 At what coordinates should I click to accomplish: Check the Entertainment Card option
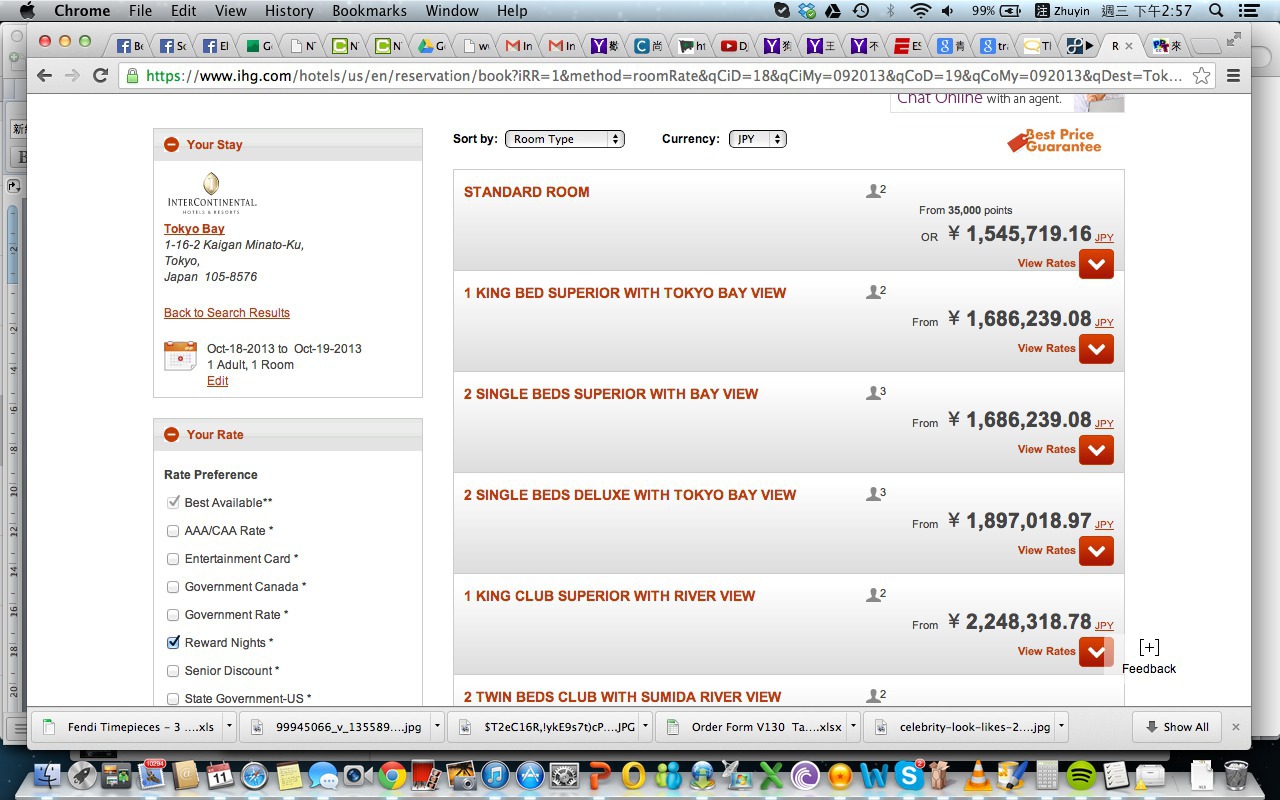(x=173, y=559)
